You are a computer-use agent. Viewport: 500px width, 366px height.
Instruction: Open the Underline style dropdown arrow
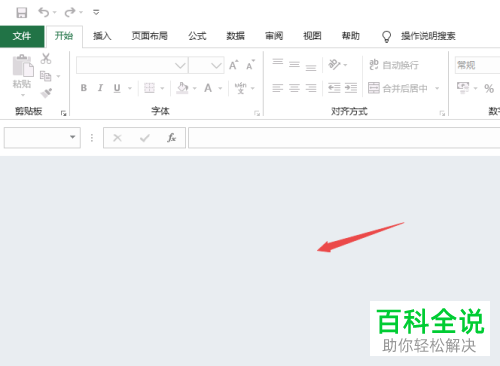130,88
